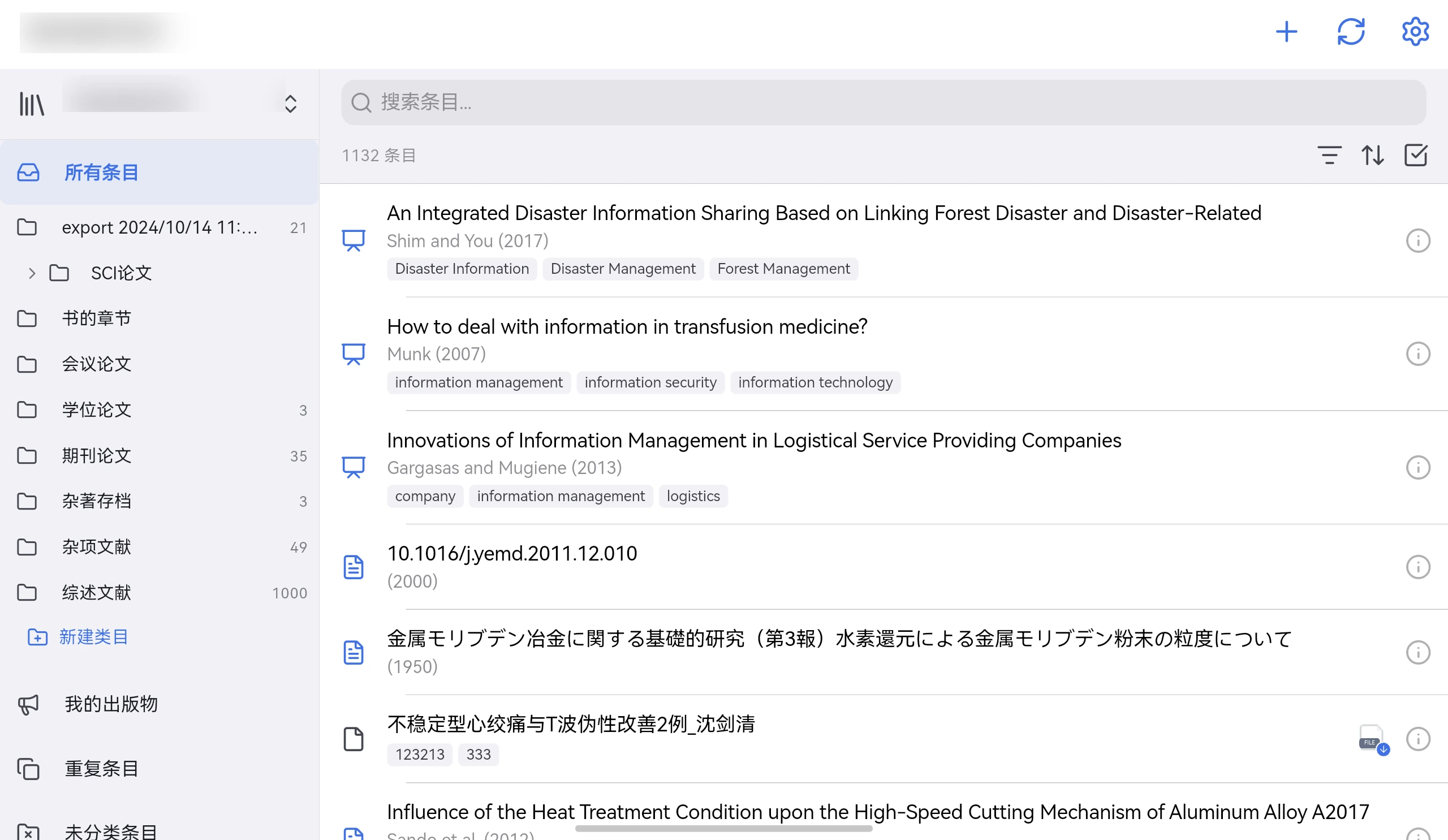The width and height of the screenshot is (1448, 840).
Task: Open the filter options icon
Action: coord(1329,155)
